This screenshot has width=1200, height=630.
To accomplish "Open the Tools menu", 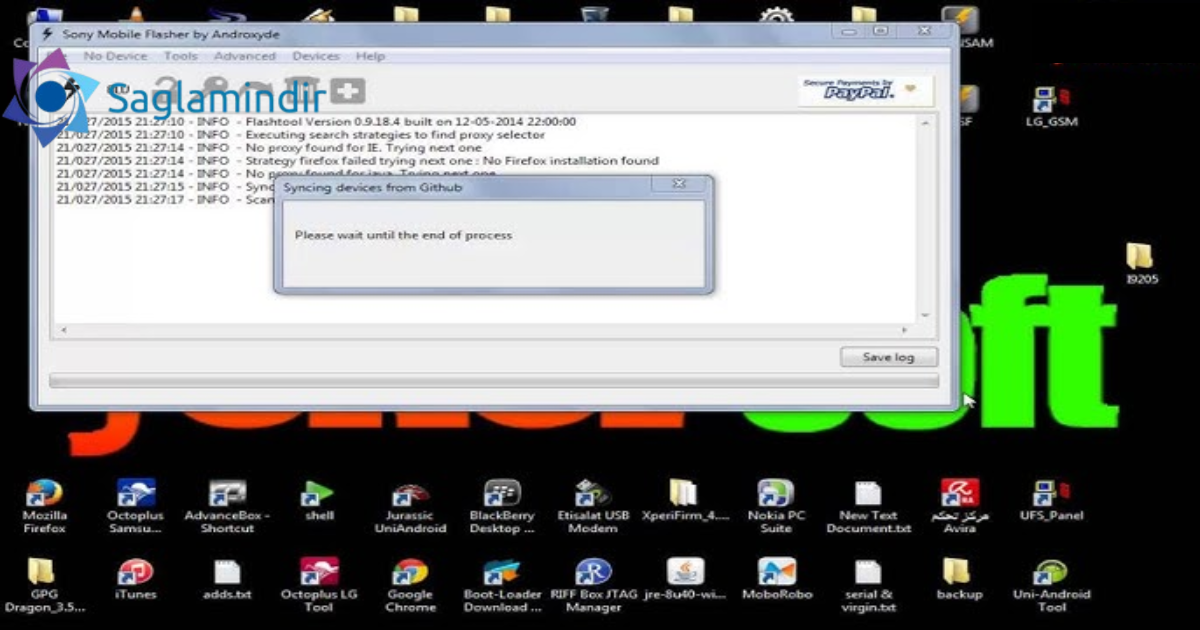I will (x=180, y=56).
